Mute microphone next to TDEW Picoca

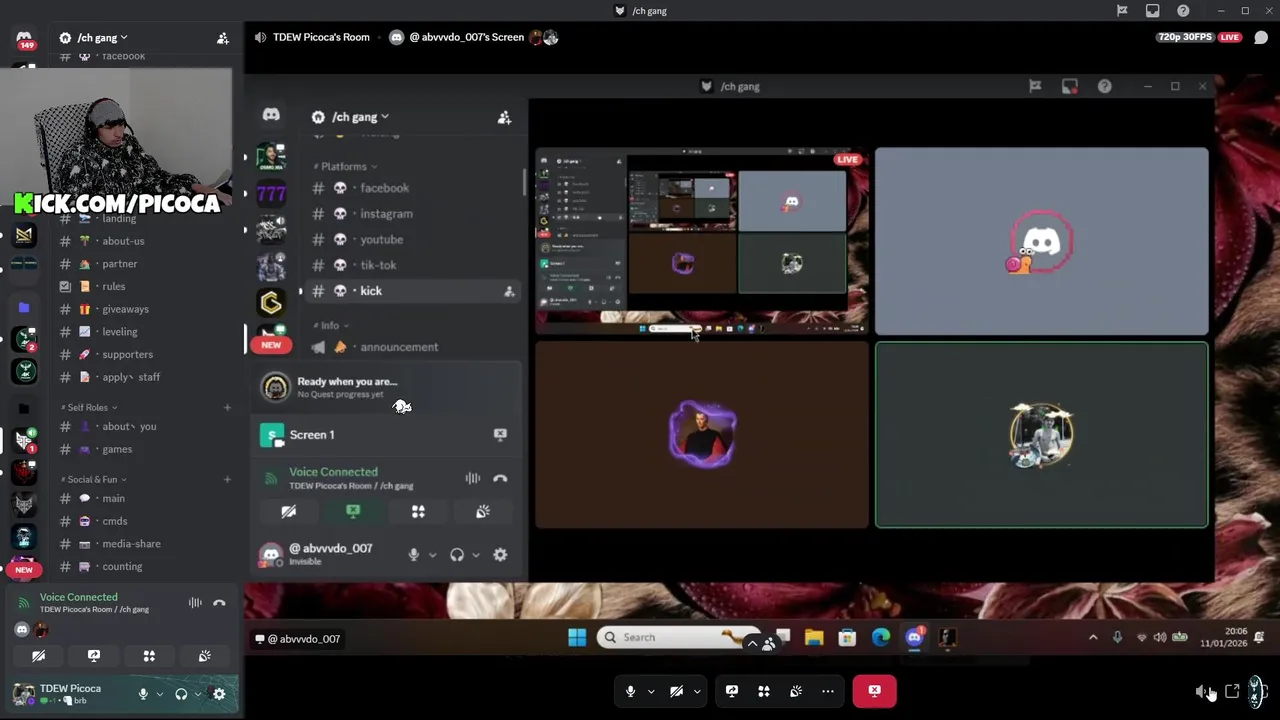pos(143,694)
